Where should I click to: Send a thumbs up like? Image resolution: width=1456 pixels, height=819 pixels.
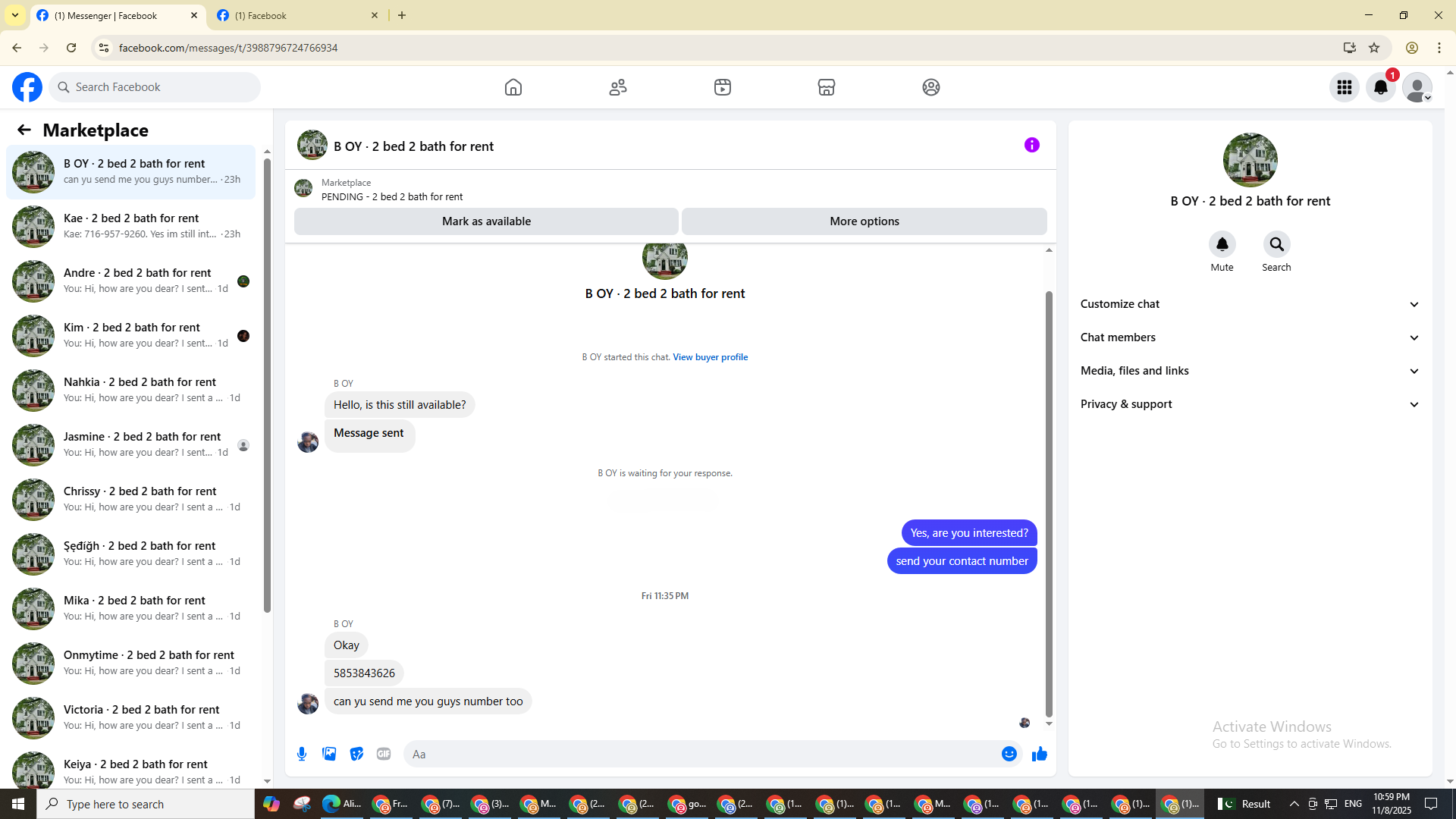(1039, 754)
